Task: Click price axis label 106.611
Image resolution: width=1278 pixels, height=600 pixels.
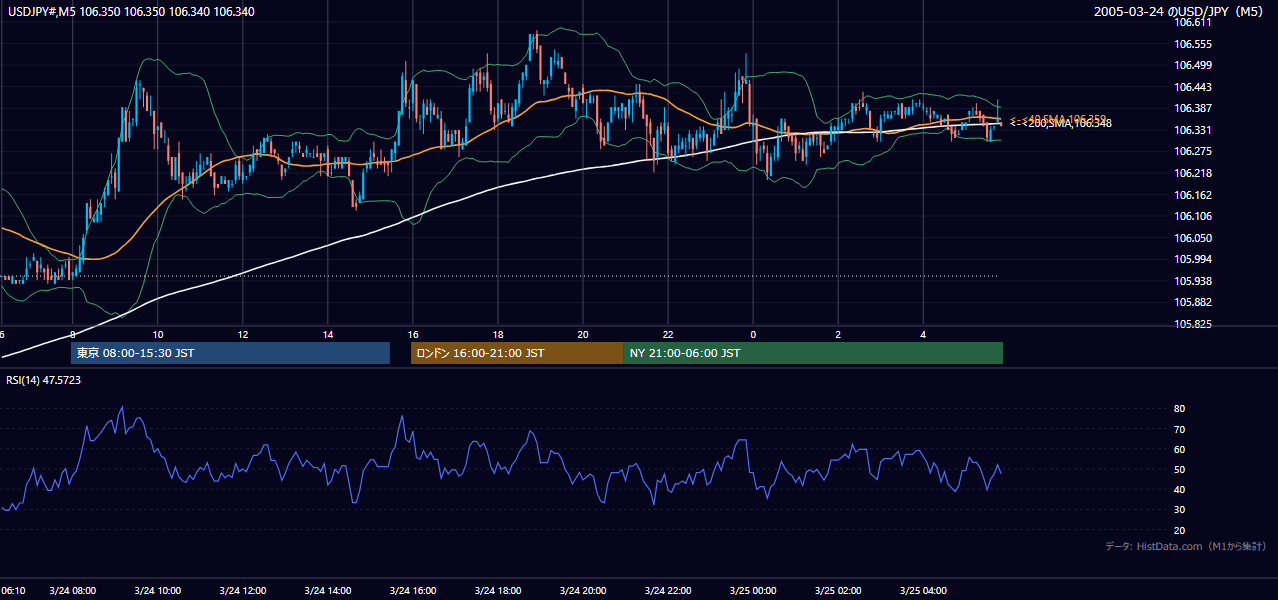Action: [x=1193, y=22]
